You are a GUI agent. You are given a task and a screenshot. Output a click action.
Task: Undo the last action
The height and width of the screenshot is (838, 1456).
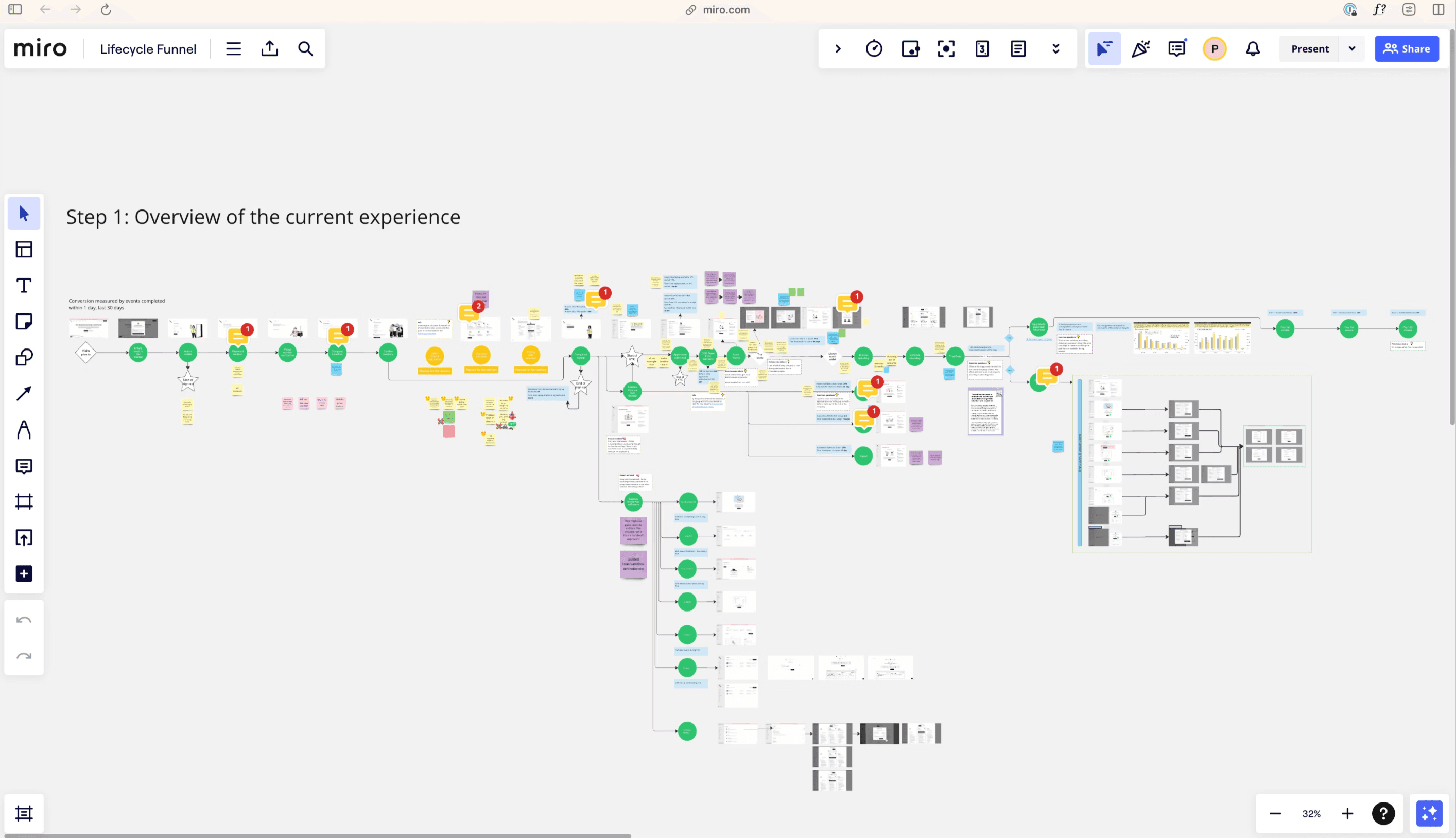pos(24,620)
